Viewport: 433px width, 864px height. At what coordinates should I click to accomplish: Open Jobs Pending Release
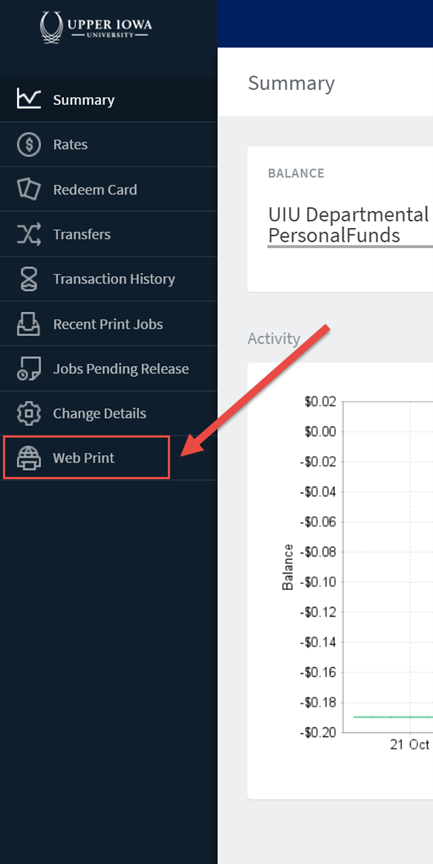coord(109,369)
